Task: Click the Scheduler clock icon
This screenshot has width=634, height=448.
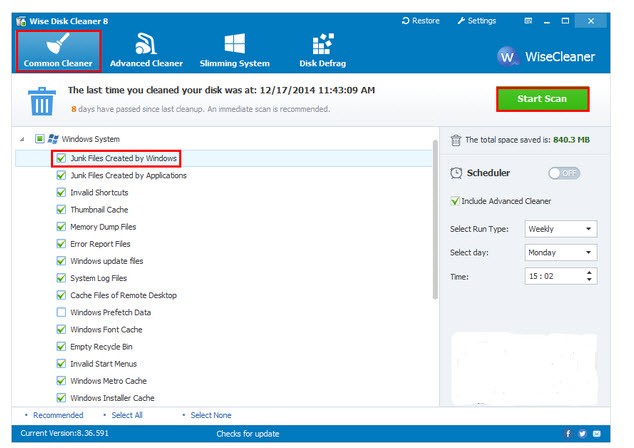Action: point(456,173)
